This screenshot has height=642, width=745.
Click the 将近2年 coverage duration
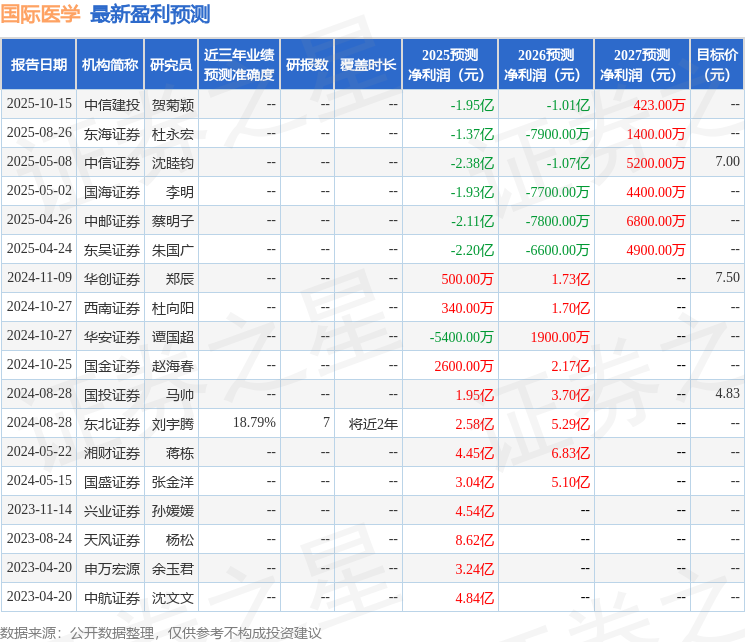[x=373, y=424]
